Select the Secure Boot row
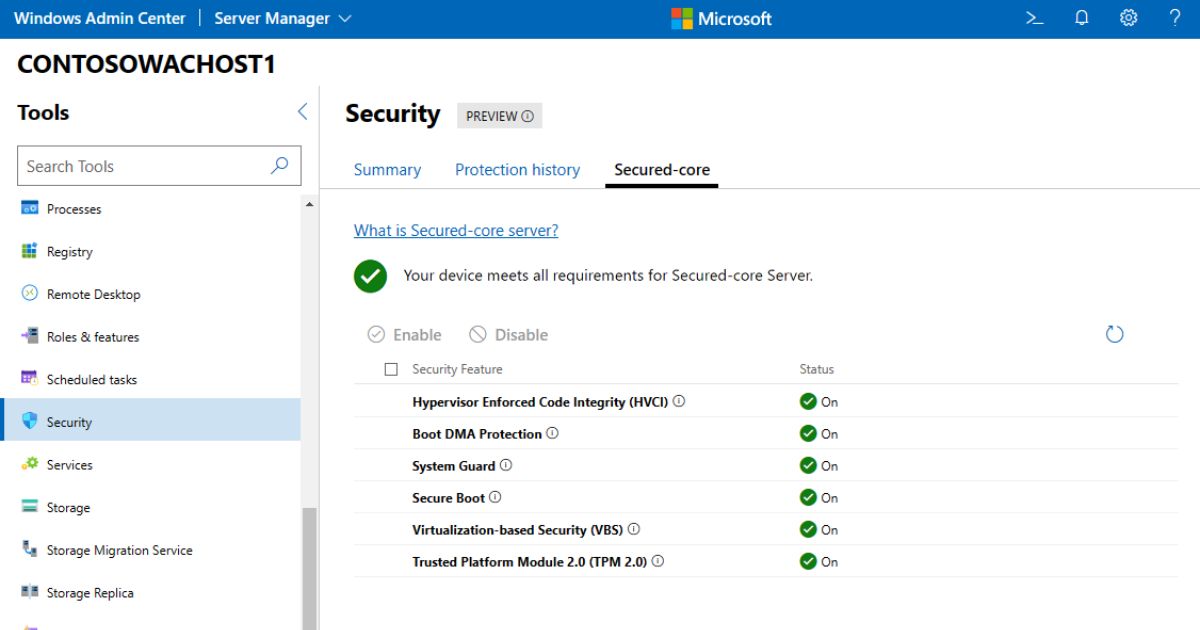Image resolution: width=1200 pixels, height=630 pixels. coord(766,497)
